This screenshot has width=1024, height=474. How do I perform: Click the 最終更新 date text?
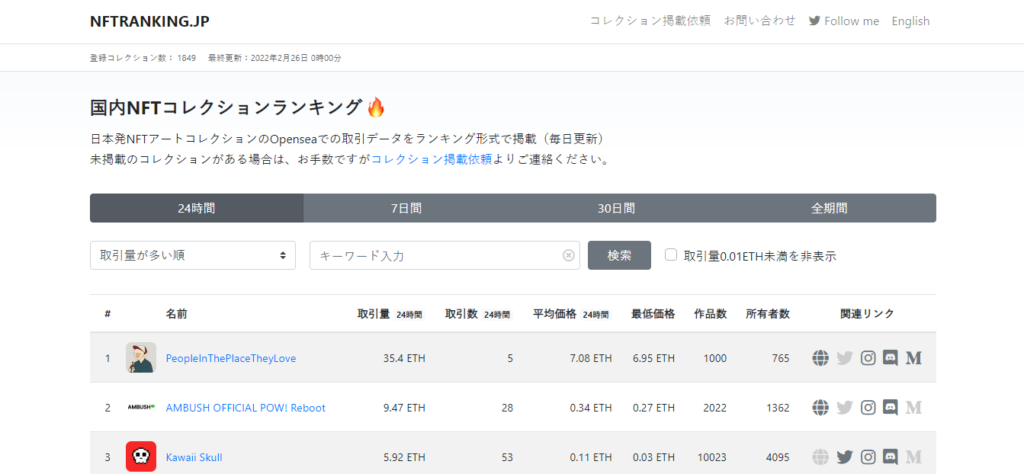[275, 58]
